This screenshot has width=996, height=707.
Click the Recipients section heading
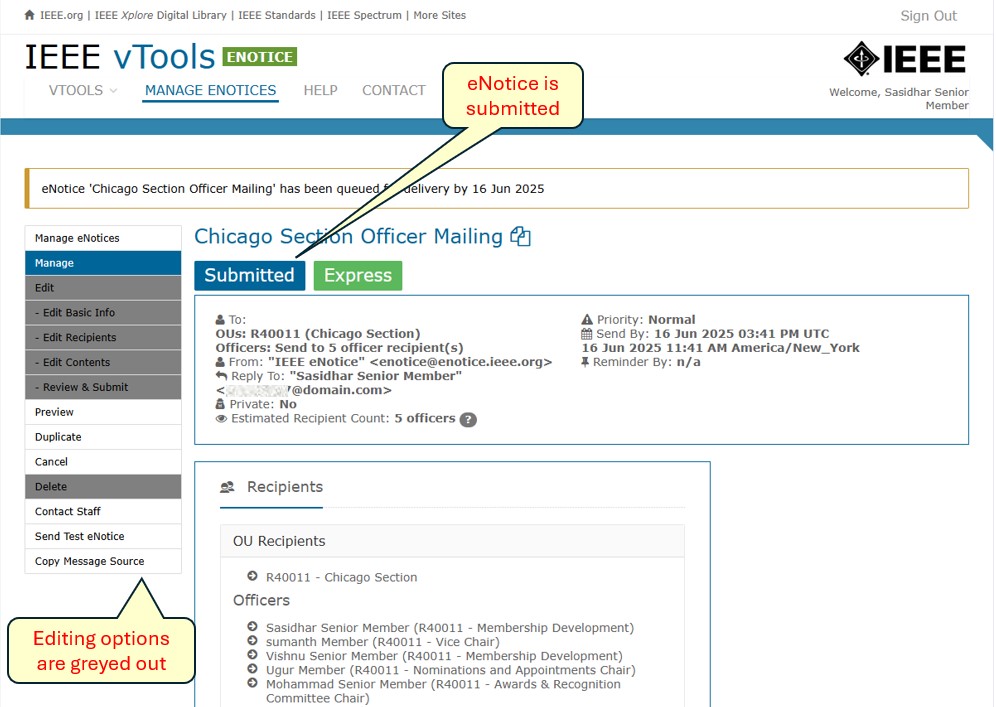coord(285,487)
